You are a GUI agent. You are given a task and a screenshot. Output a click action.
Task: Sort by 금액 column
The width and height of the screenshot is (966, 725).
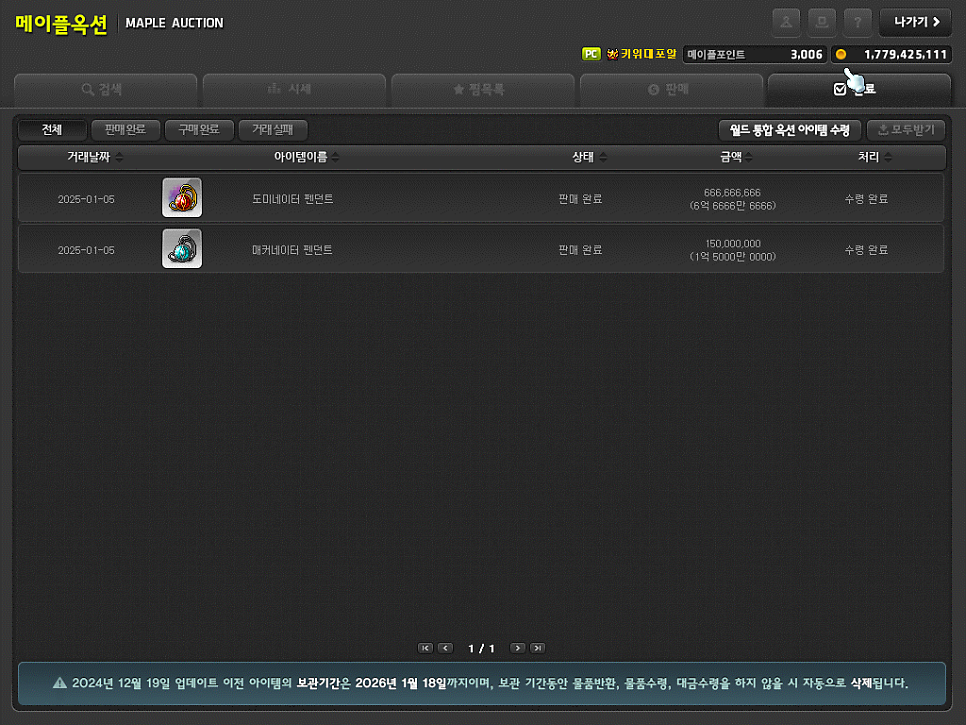point(736,157)
